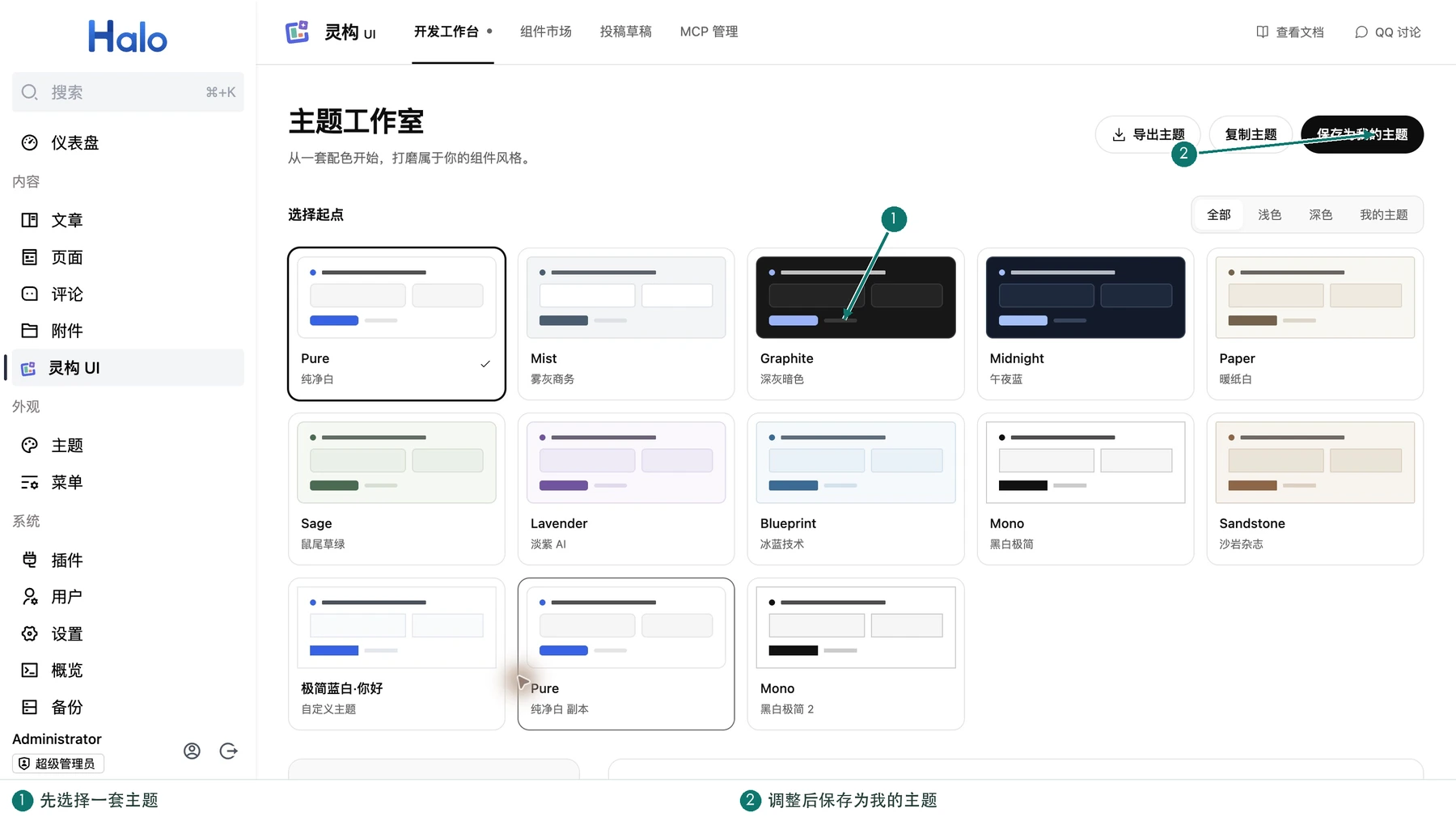Image resolution: width=1456 pixels, height=825 pixels.
Task: Open the 仪表盘 dashboard icon
Action: pos(30,143)
